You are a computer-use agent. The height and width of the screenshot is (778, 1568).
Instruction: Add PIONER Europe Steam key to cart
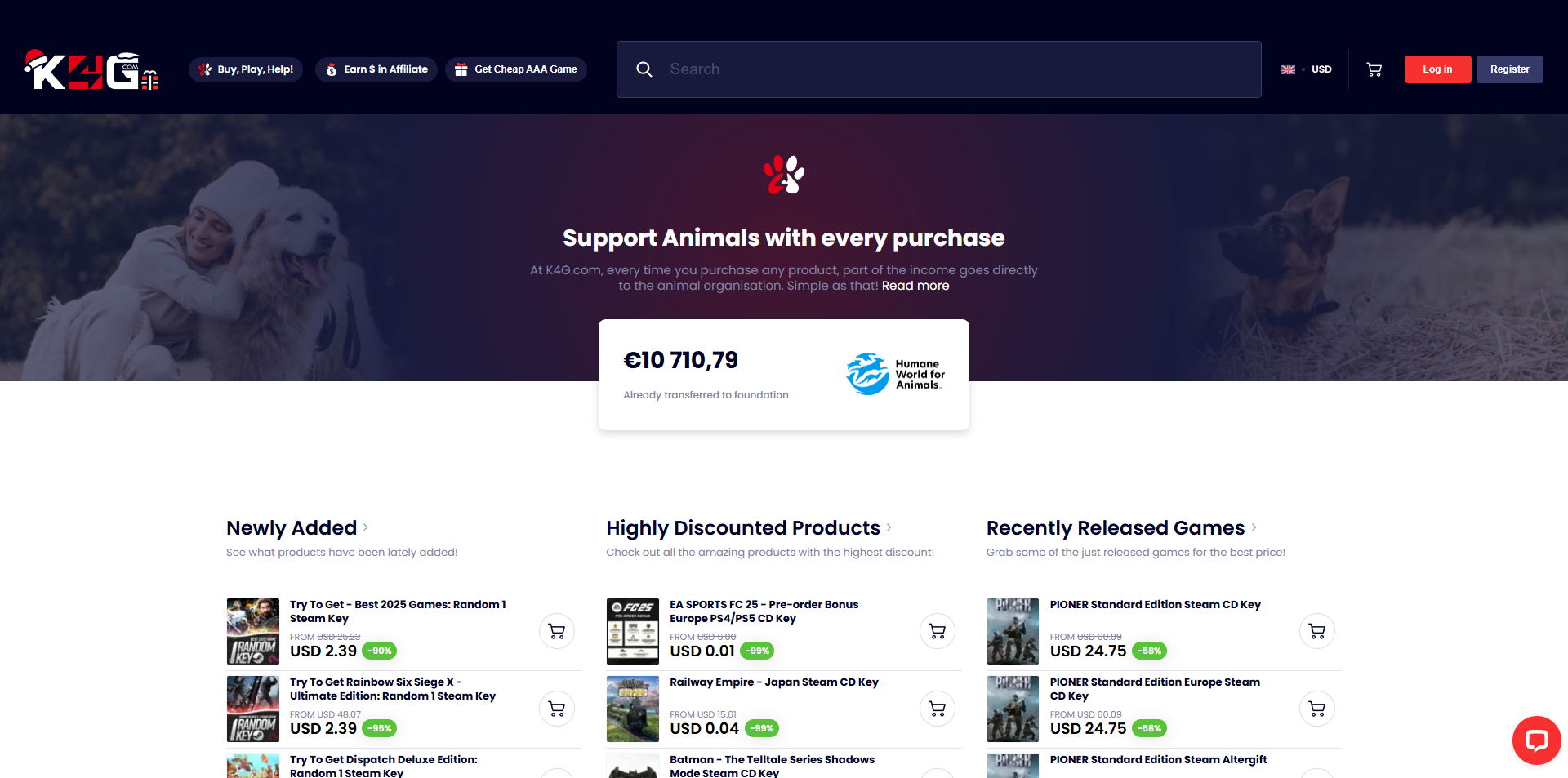(x=1316, y=709)
